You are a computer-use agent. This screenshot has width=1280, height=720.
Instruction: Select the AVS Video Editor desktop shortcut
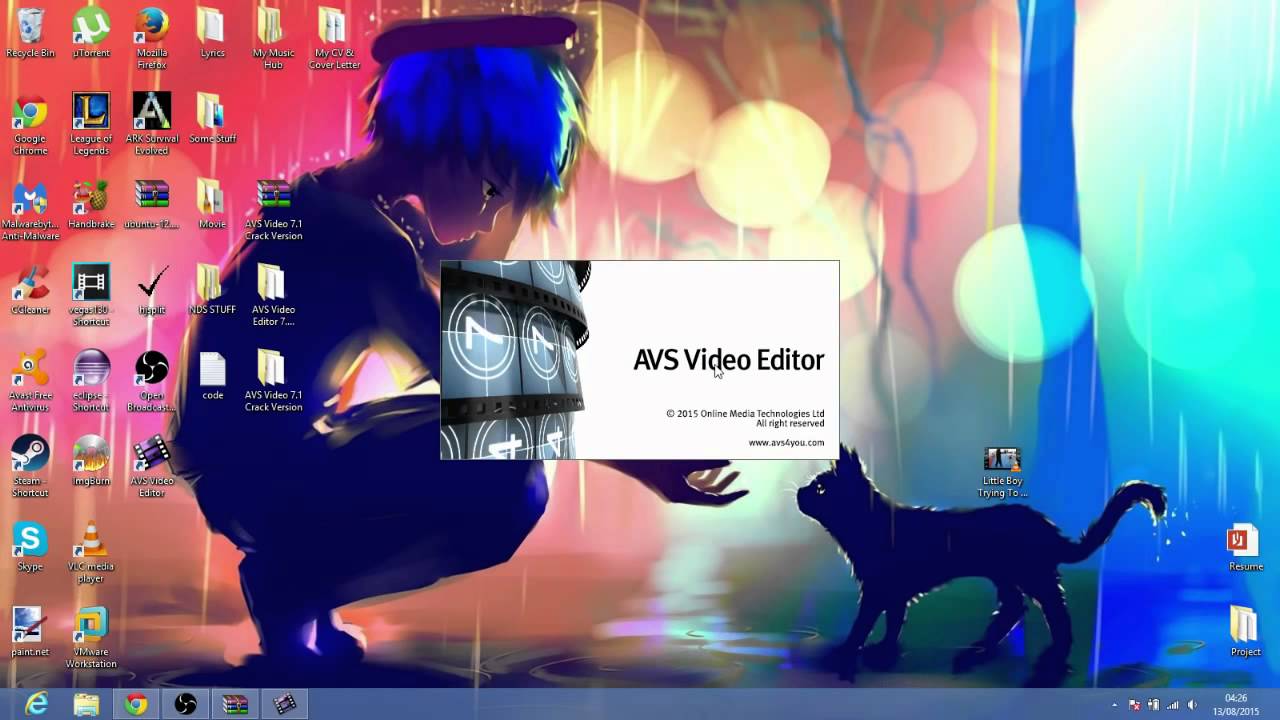click(x=152, y=467)
